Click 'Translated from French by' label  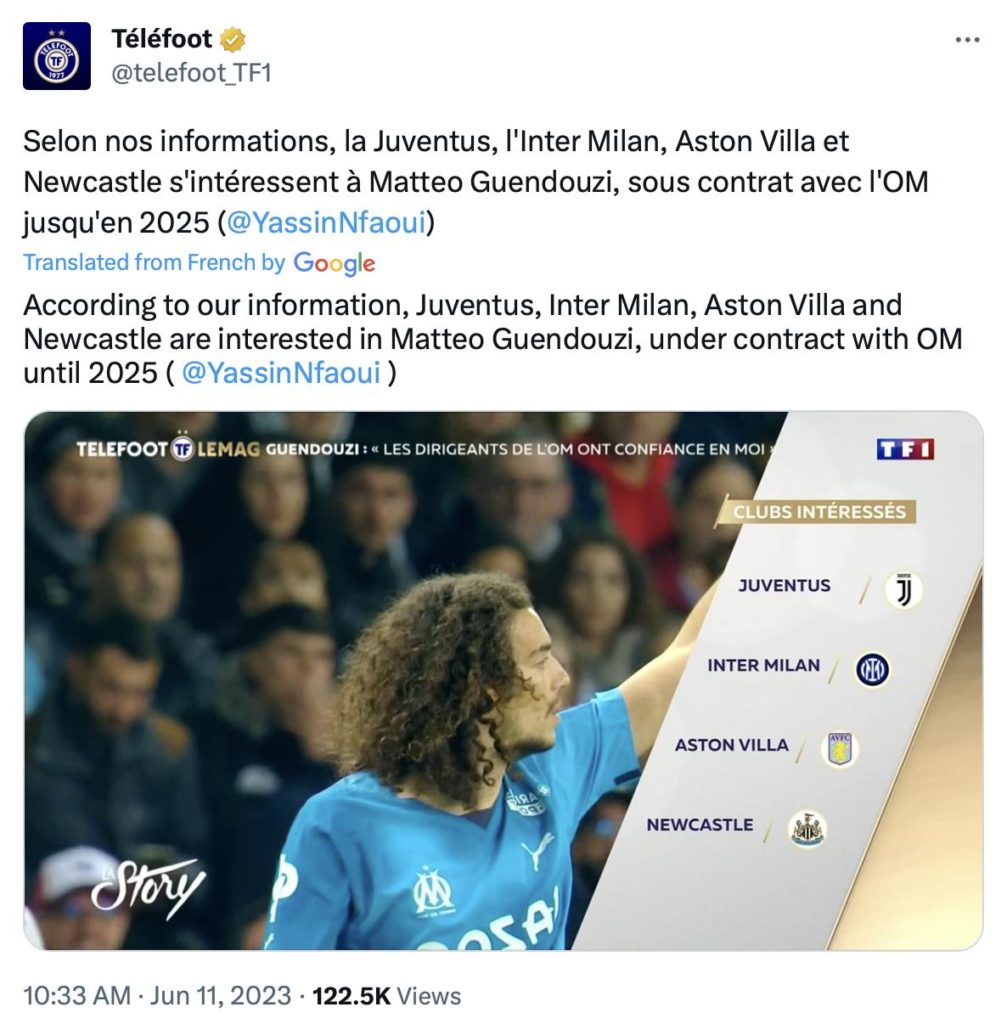pyautogui.click(x=154, y=262)
